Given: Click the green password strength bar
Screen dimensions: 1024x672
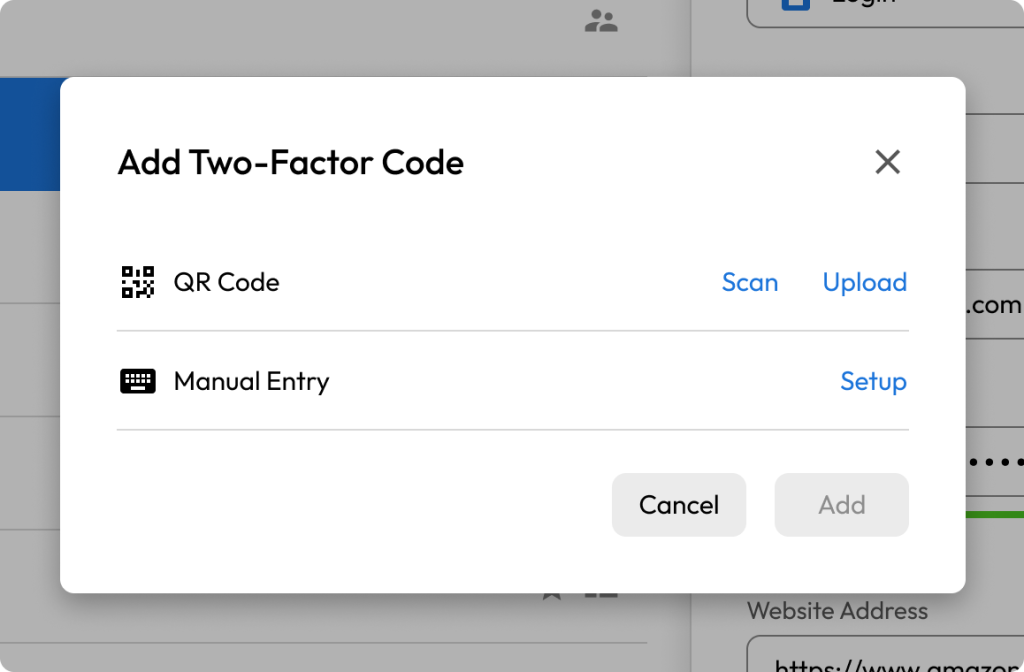Looking at the screenshot, I should (993, 515).
